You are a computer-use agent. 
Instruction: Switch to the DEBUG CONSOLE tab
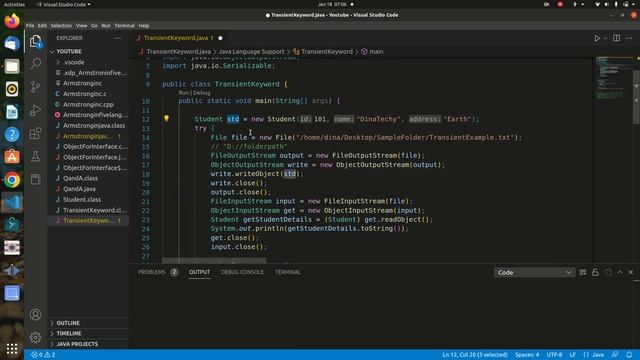click(x=242, y=272)
